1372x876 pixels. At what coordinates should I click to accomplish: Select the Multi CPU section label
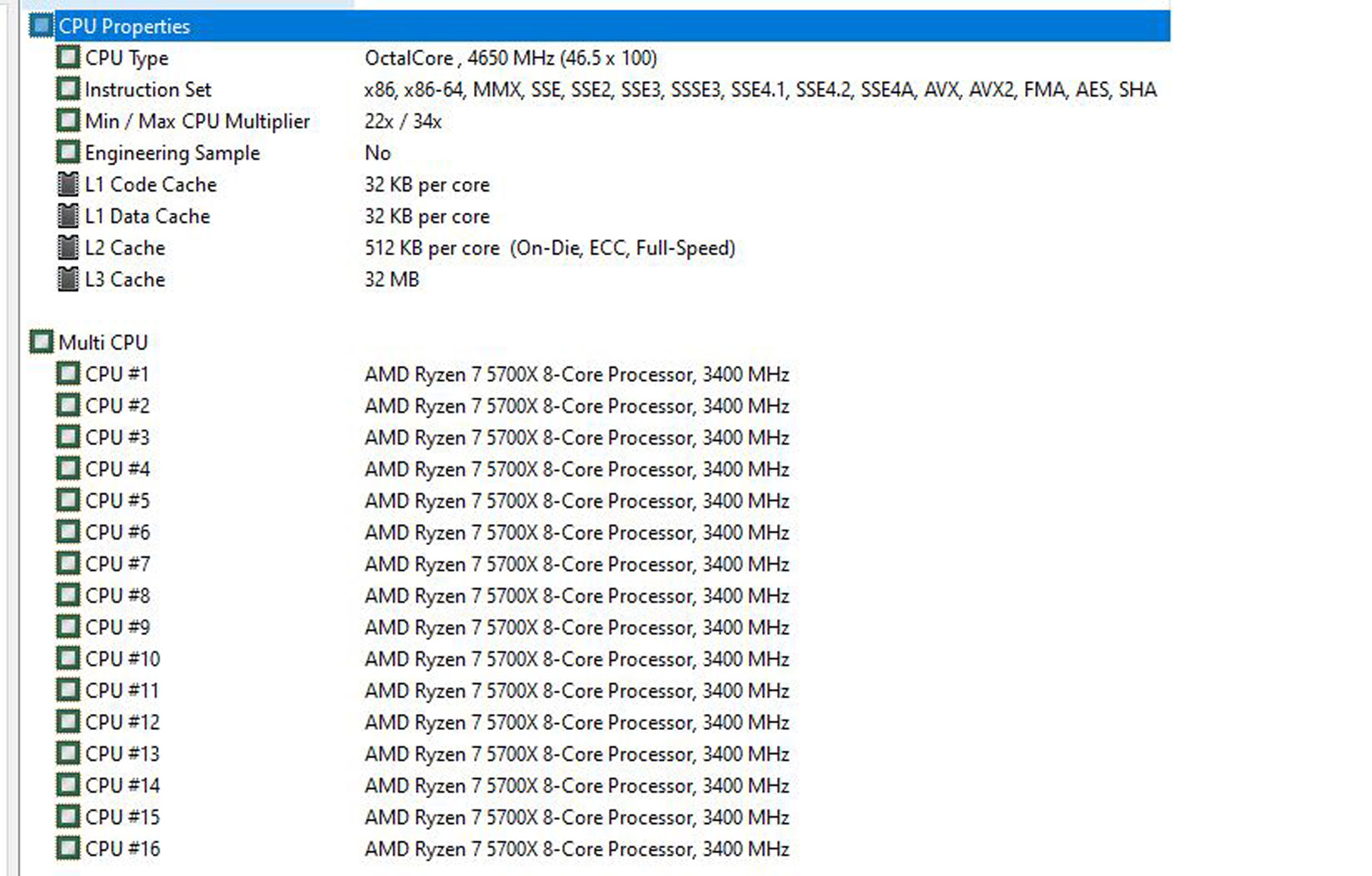pyautogui.click(x=103, y=342)
